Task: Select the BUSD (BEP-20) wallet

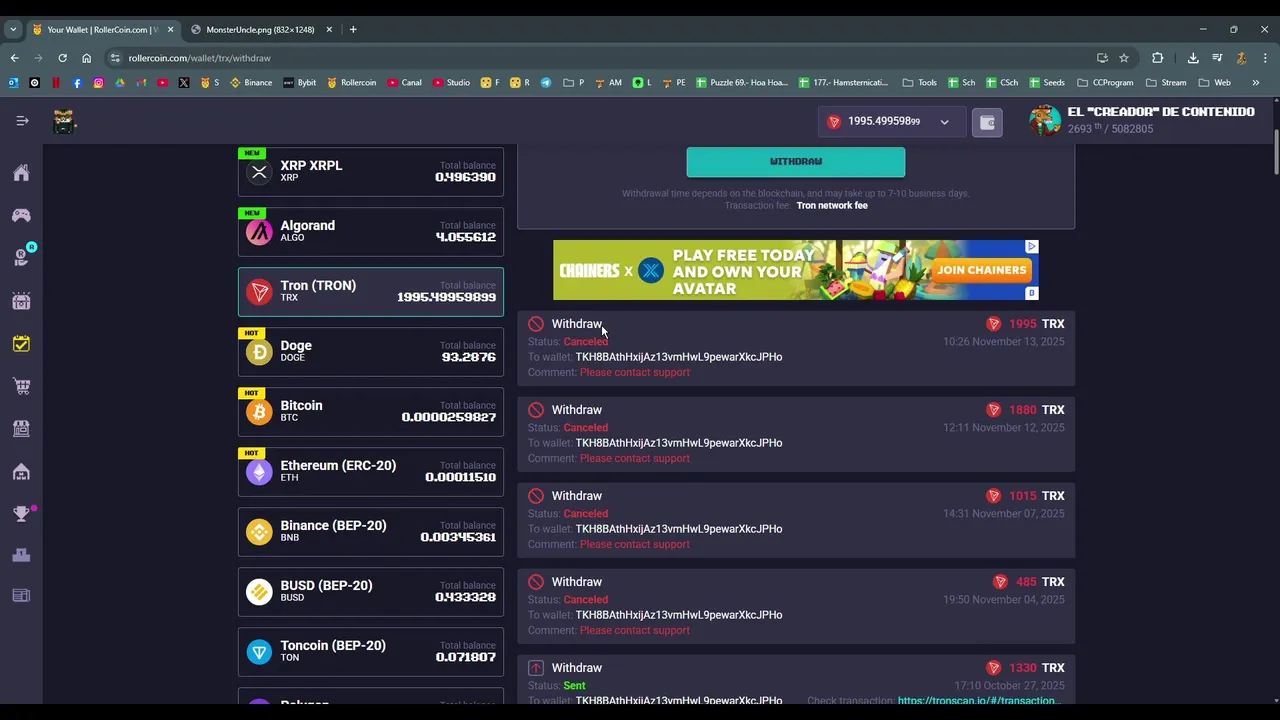Action: pyautogui.click(x=371, y=592)
